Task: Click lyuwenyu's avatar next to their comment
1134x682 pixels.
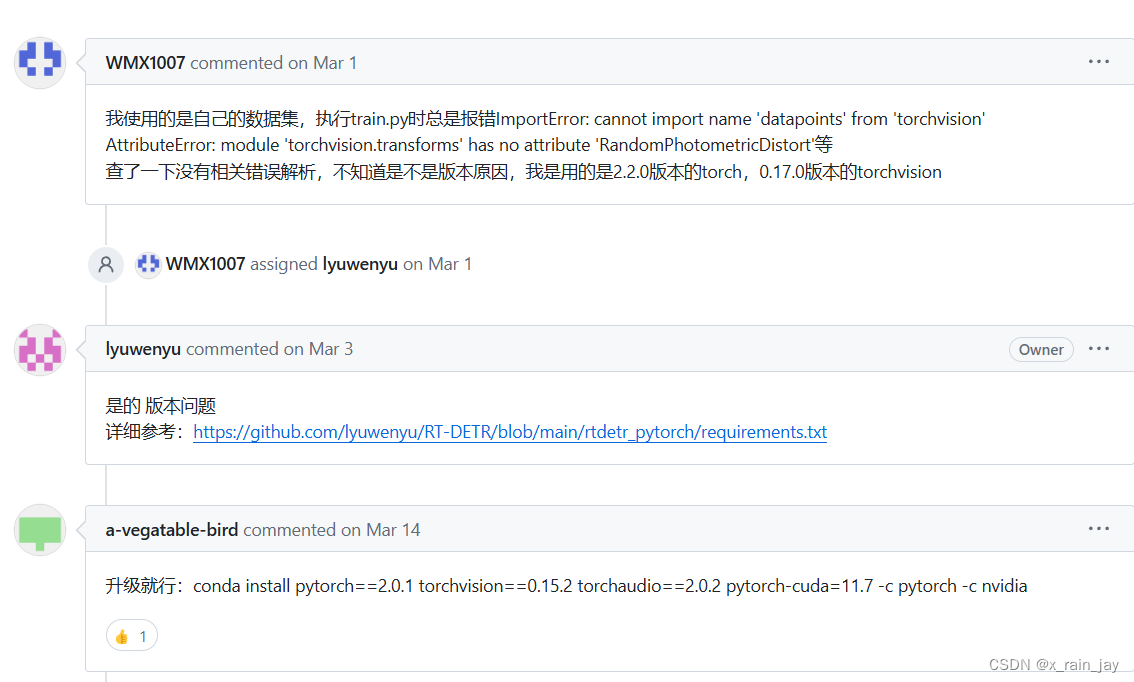Action: tap(39, 350)
